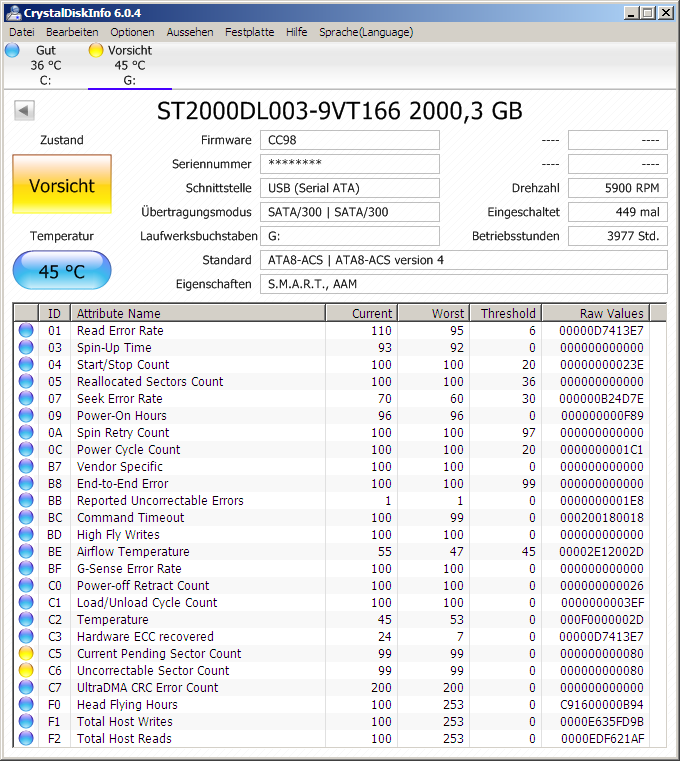The height and width of the screenshot is (761, 680).
Task: Click the yellow icon for Current Pending Sector Count
Action: point(26,653)
